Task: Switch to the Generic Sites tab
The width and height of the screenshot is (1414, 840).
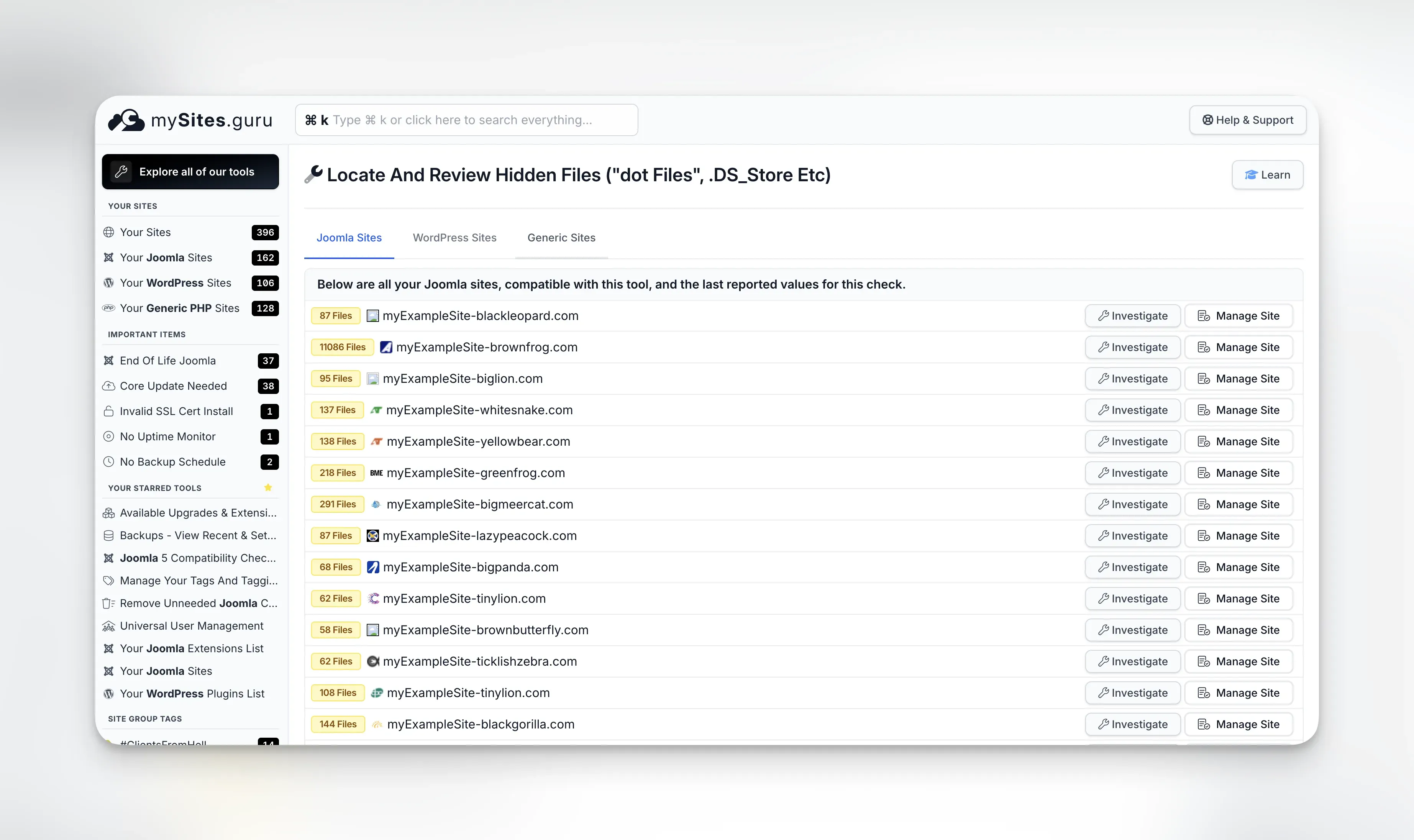Action: click(561, 237)
